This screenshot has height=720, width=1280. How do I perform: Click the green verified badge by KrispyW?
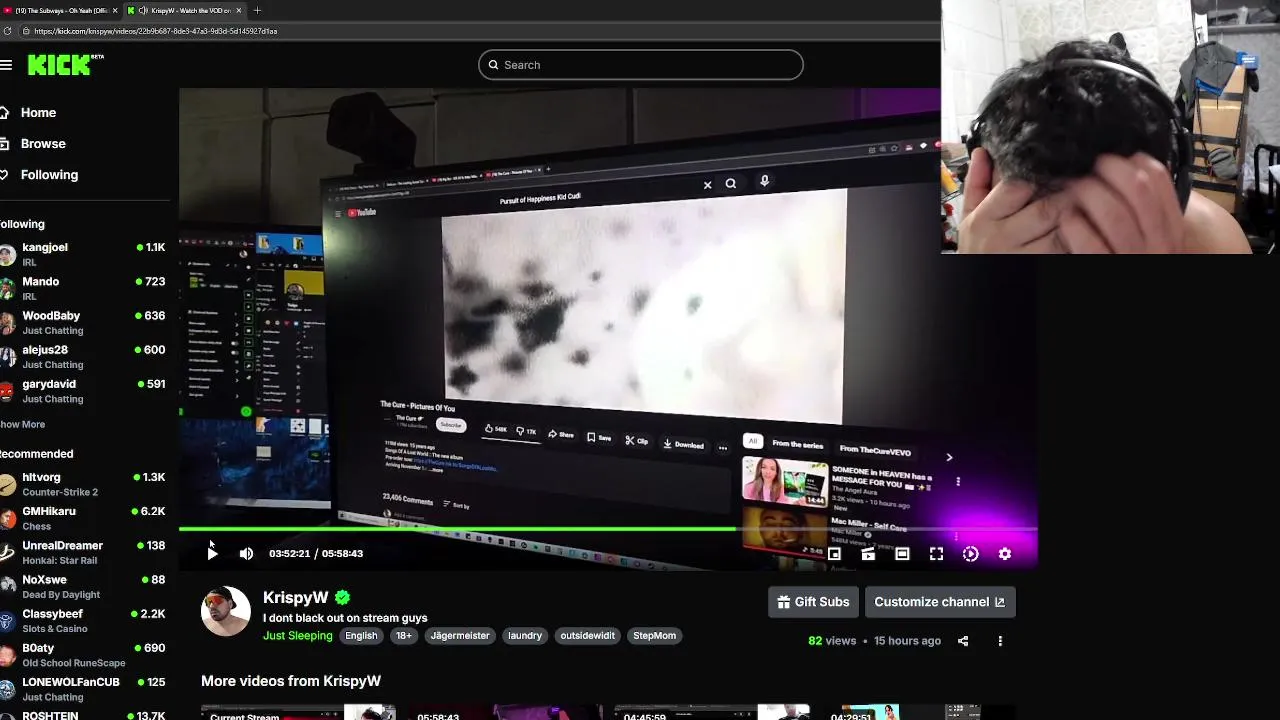(343, 597)
